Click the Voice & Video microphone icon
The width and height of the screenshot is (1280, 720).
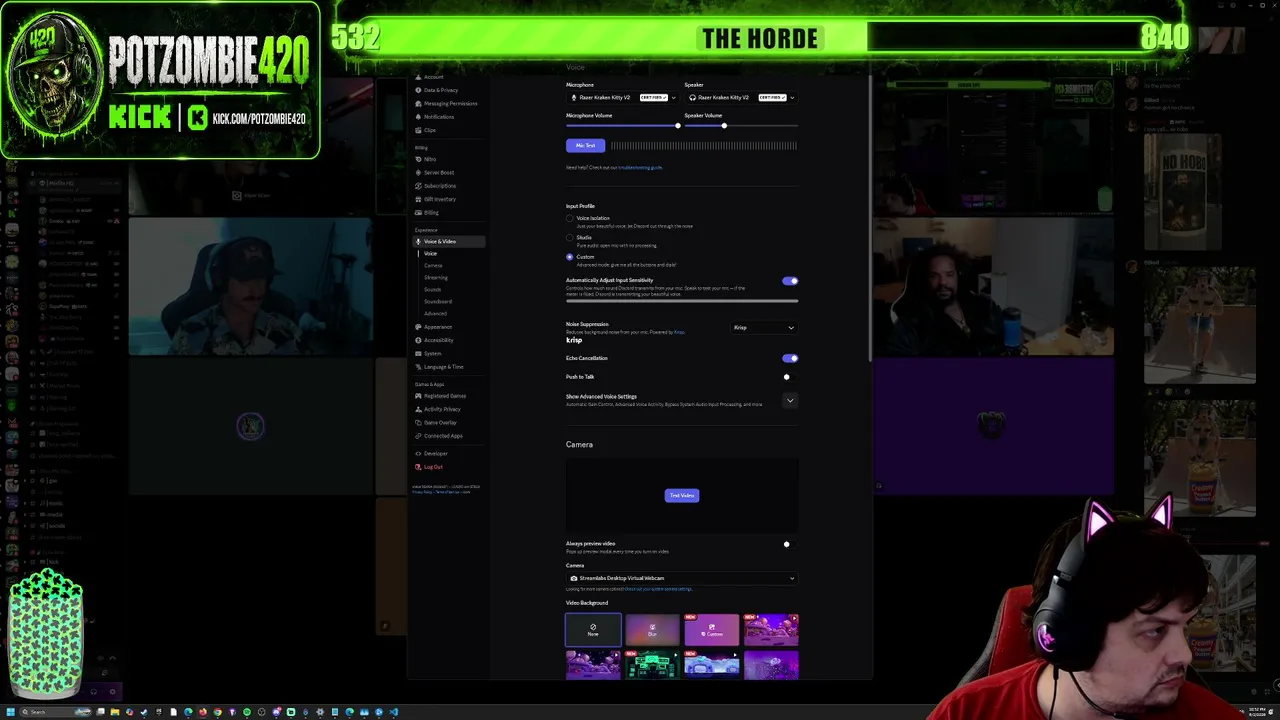(x=418, y=241)
